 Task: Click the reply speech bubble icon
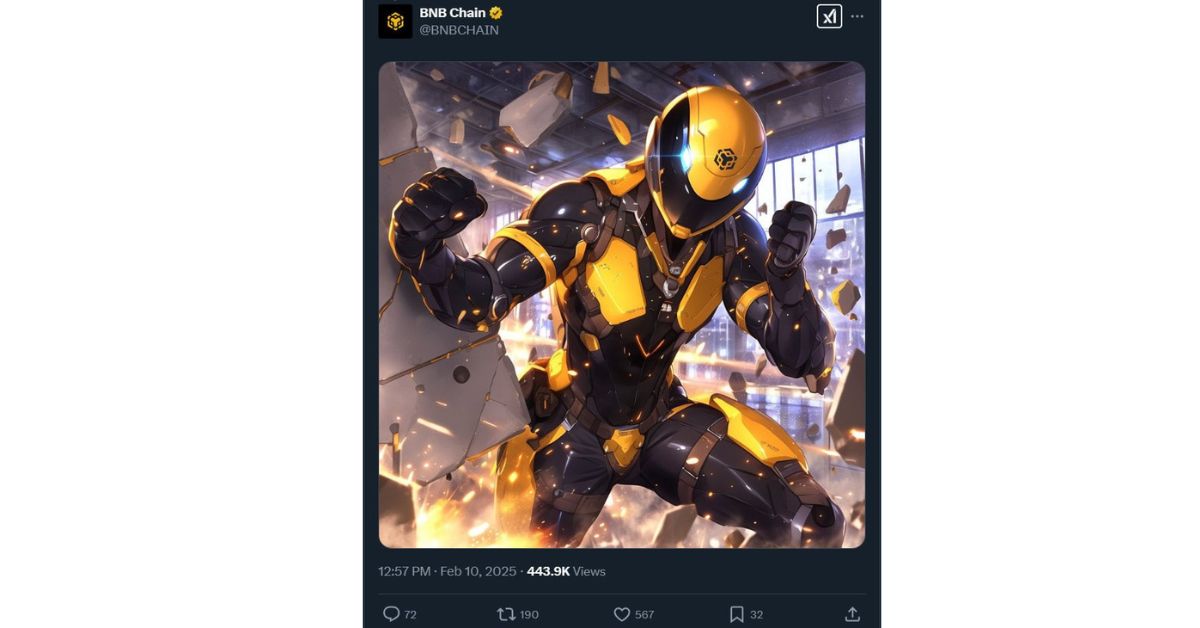[x=391, y=614]
